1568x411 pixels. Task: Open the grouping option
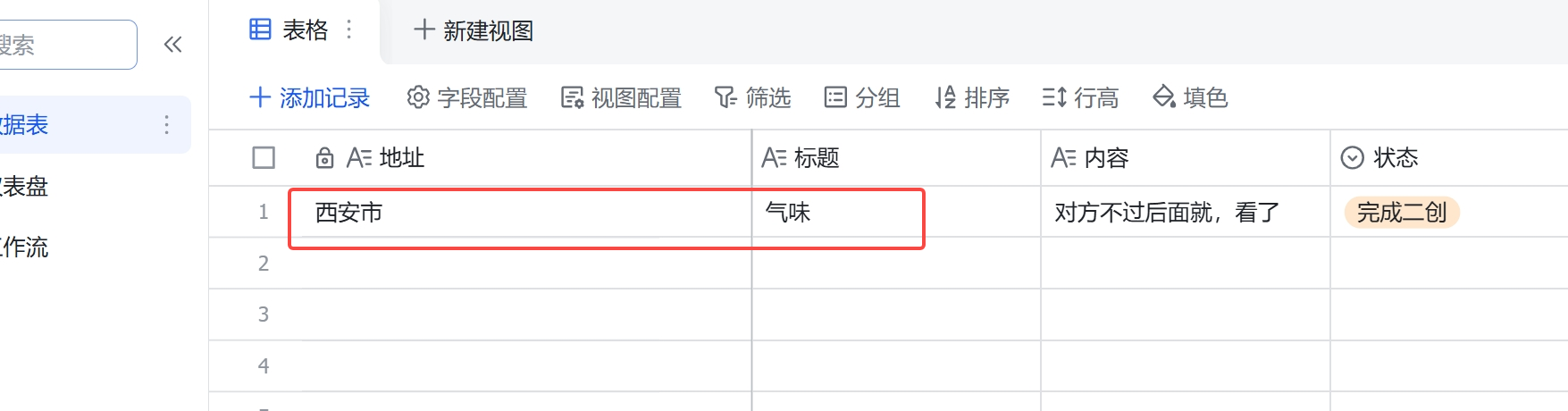tap(862, 97)
